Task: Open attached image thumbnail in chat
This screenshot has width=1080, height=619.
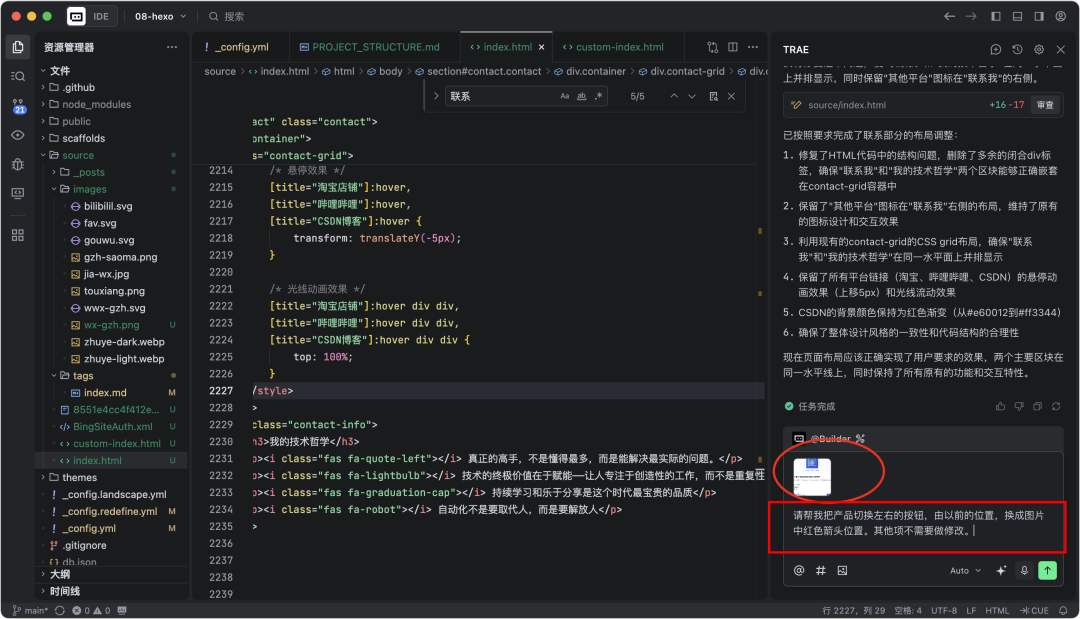Action: point(812,476)
